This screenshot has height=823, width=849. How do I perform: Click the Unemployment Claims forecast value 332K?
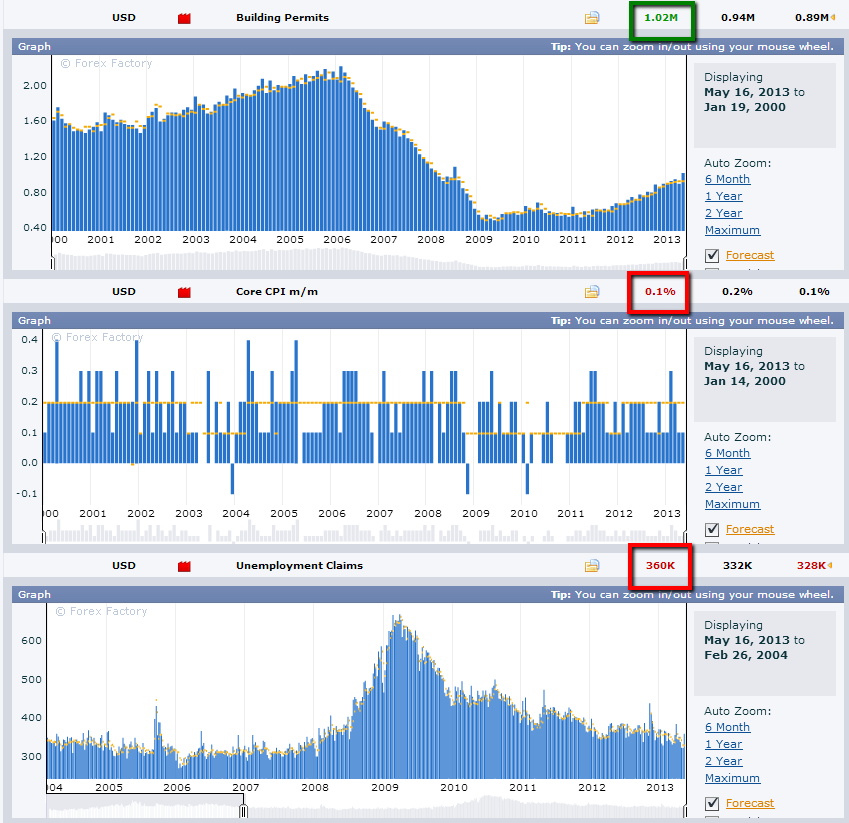[x=737, y=565]
